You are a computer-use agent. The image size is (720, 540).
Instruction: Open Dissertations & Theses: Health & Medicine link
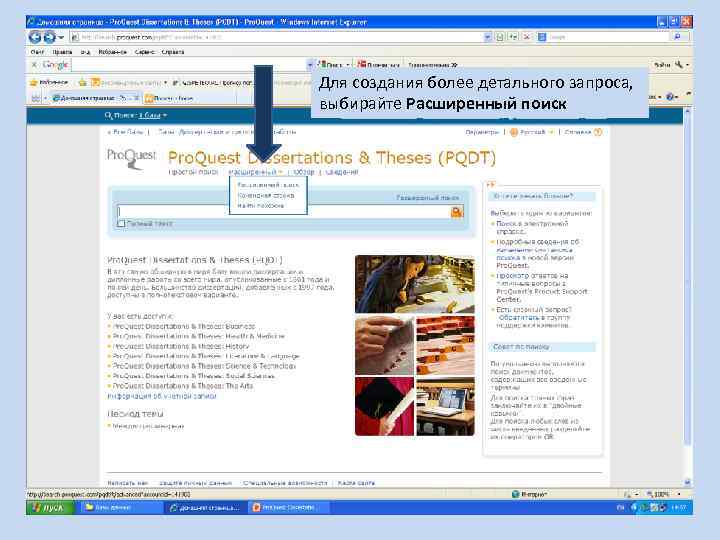click(198, 337)
